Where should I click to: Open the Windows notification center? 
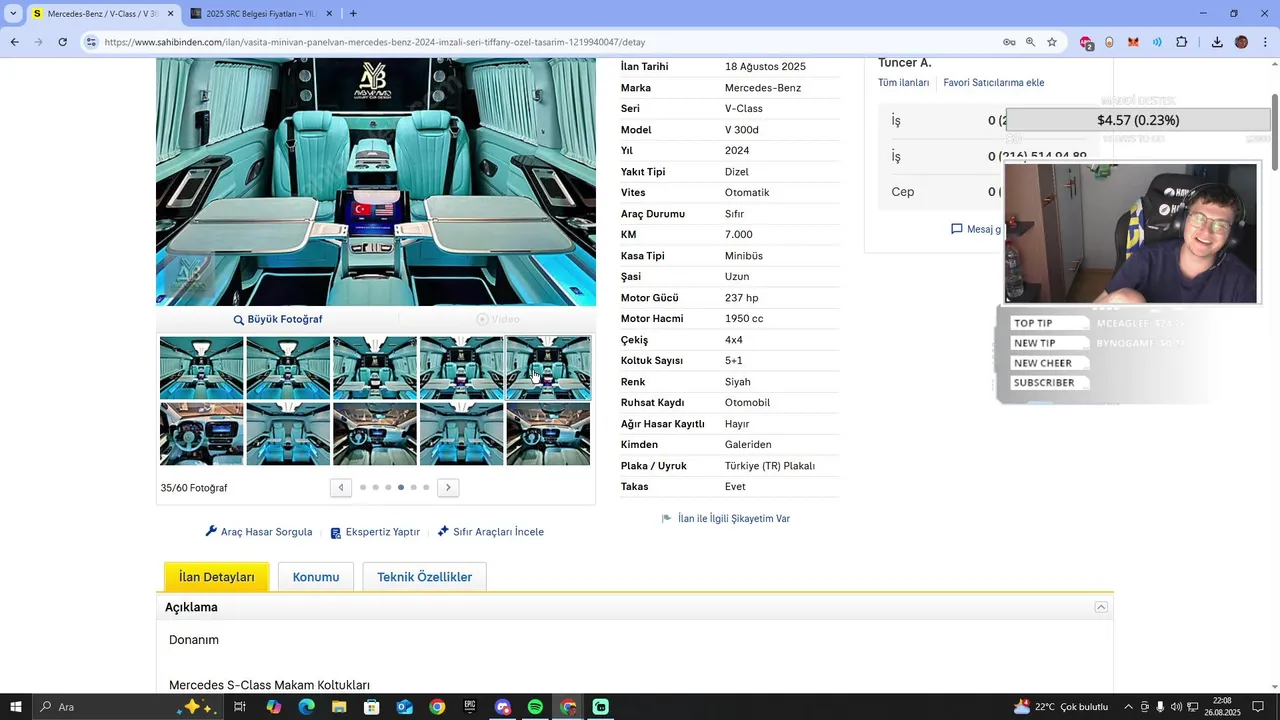point(1258,707)
